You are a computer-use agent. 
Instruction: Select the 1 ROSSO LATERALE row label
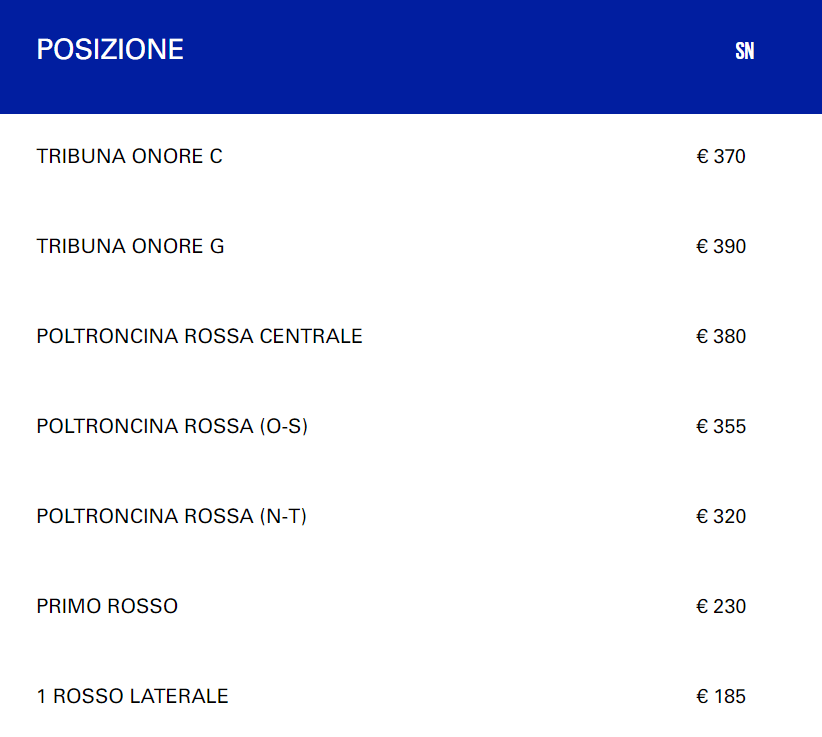tap(132, 697)
